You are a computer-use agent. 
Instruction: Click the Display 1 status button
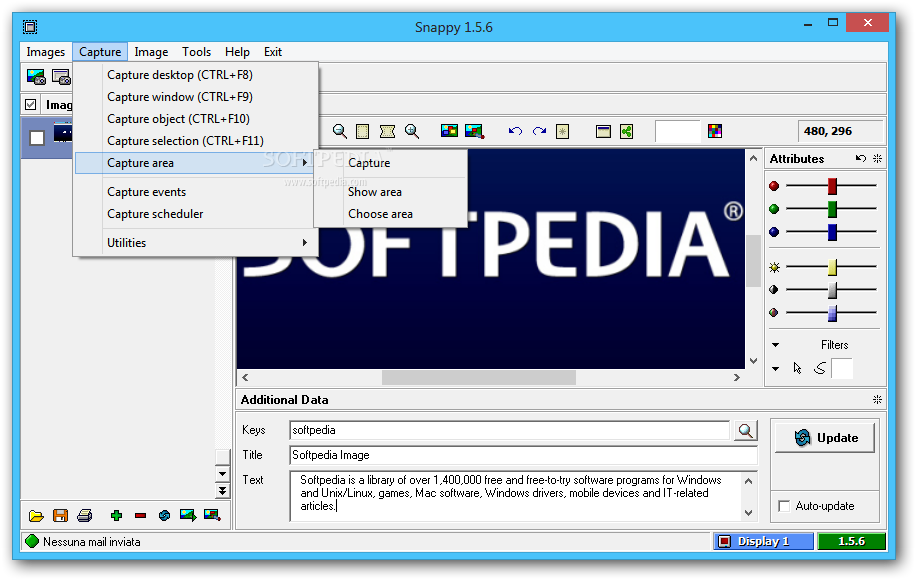pyautogui.click(x=764, y=541)
